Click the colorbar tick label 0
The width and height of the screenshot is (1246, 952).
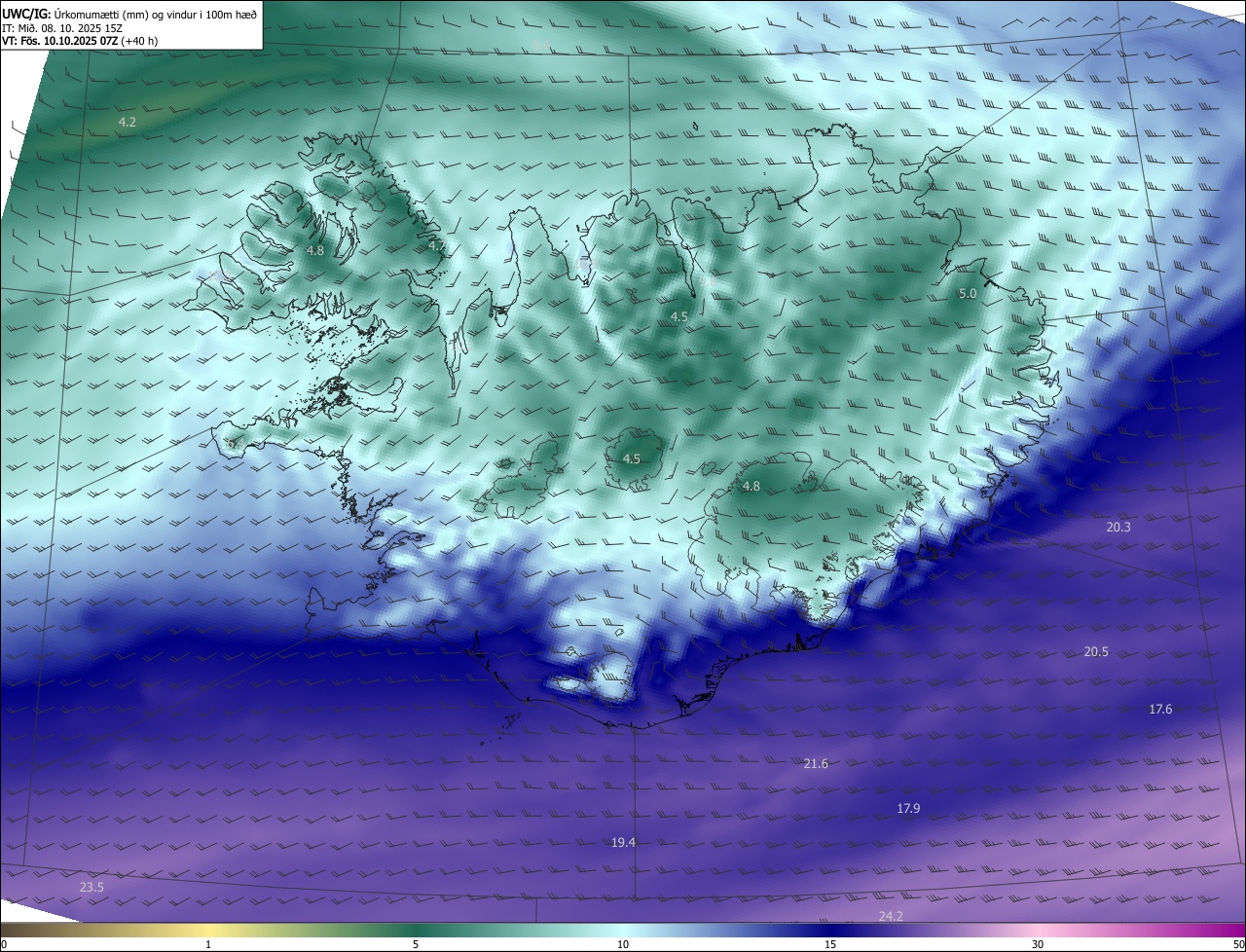[4, 944]
